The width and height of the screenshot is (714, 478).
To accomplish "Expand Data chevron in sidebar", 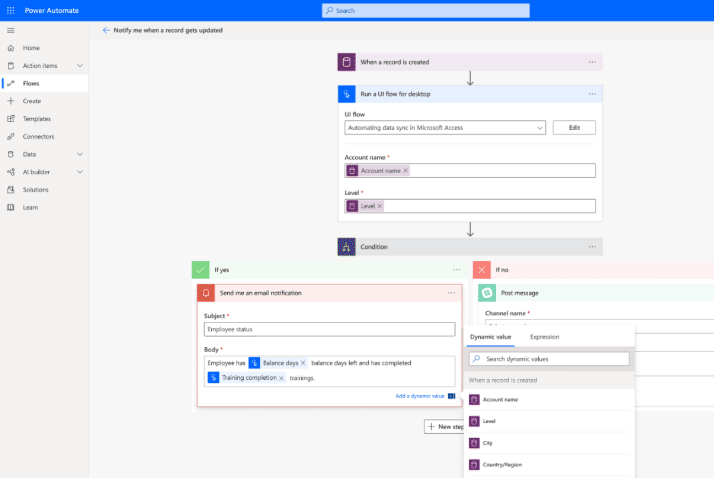I will click(x=80, y=154).
